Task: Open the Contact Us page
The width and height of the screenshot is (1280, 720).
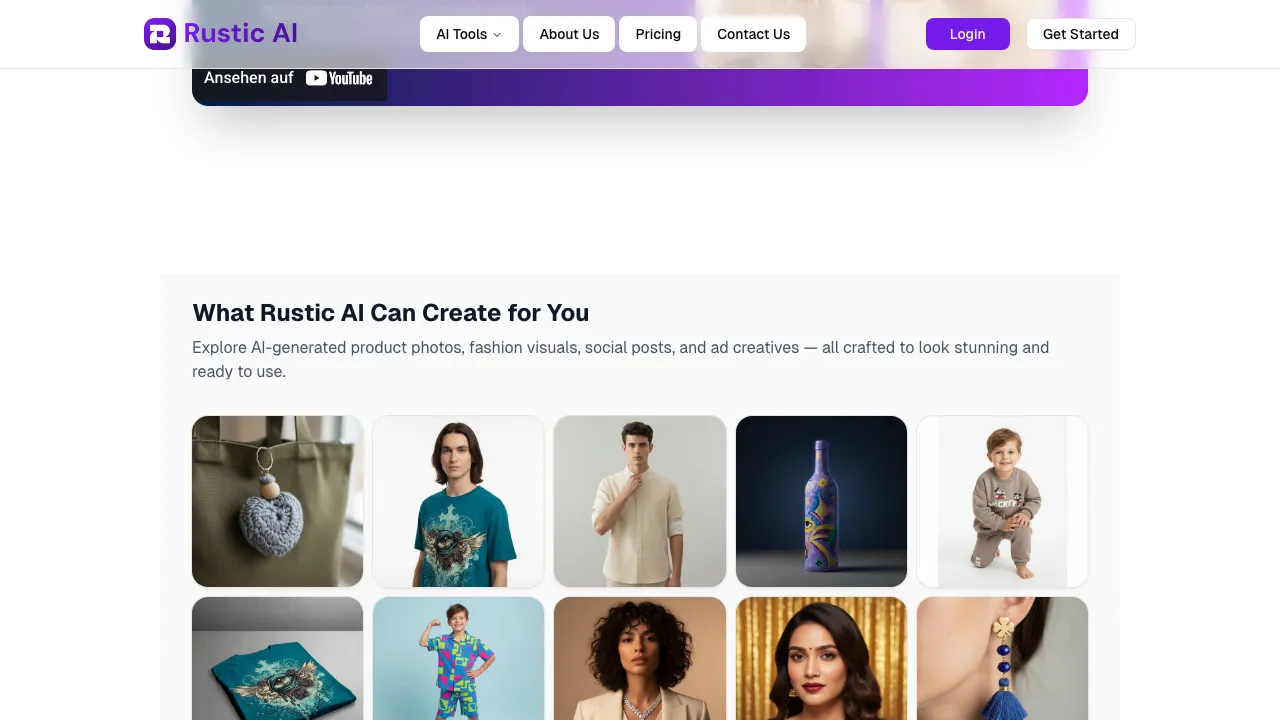Action: (753, 34)
